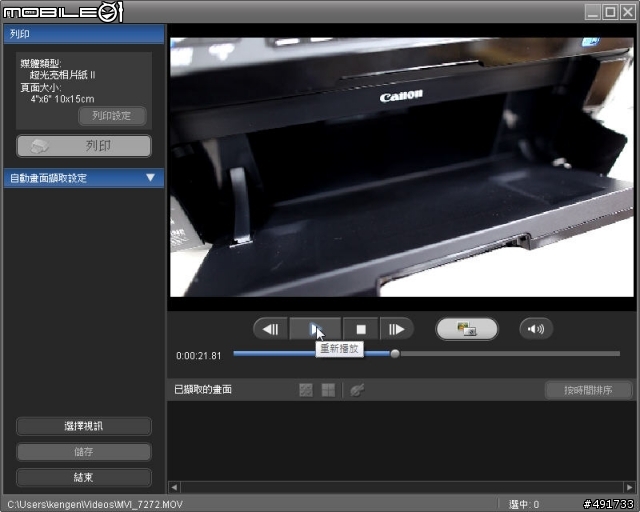Maximize the application window
The height and width of the screenshot is (512, 640).
[610, 12]
